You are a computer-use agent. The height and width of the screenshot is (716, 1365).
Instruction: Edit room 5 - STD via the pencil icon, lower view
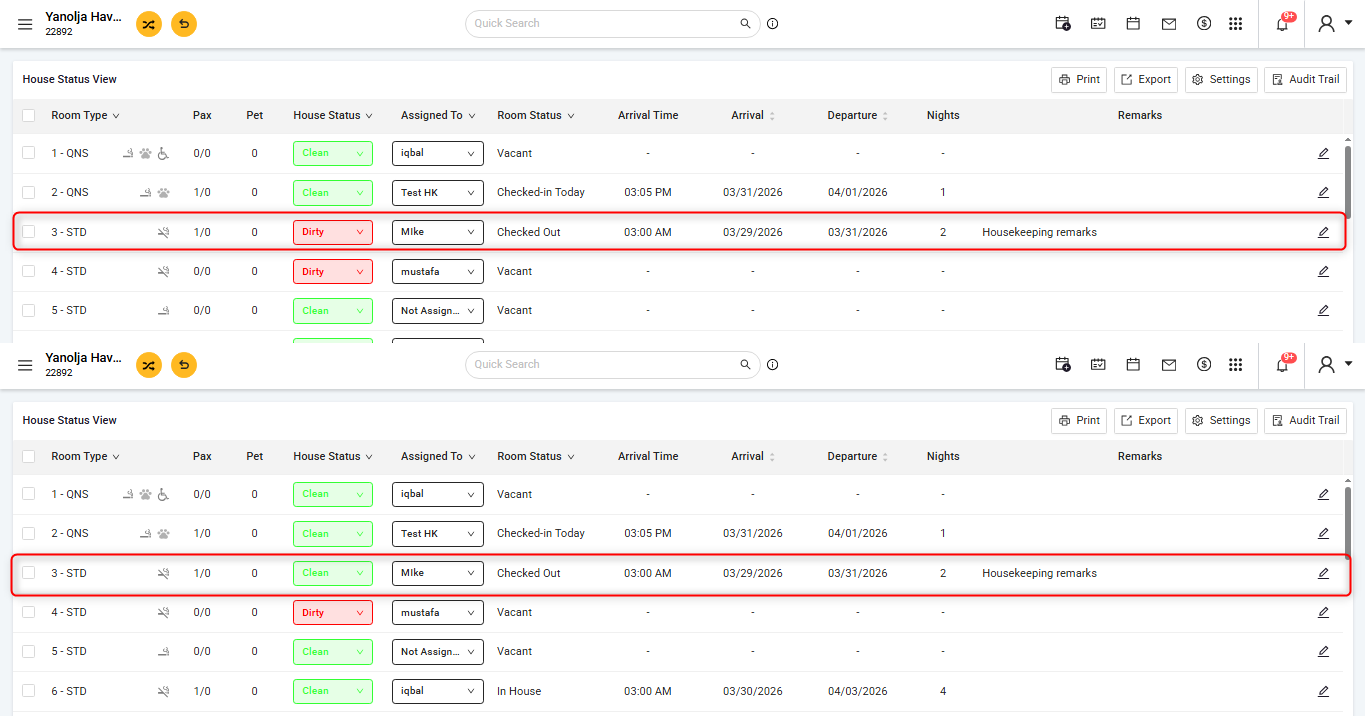[x=1323, y=651]
